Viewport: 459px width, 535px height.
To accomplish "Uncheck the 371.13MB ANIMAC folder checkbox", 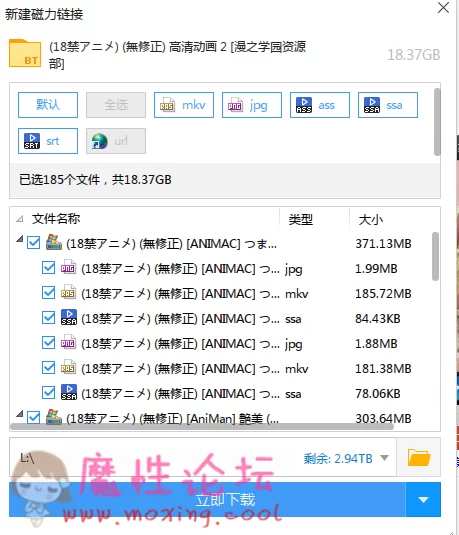I will (34, 243).
